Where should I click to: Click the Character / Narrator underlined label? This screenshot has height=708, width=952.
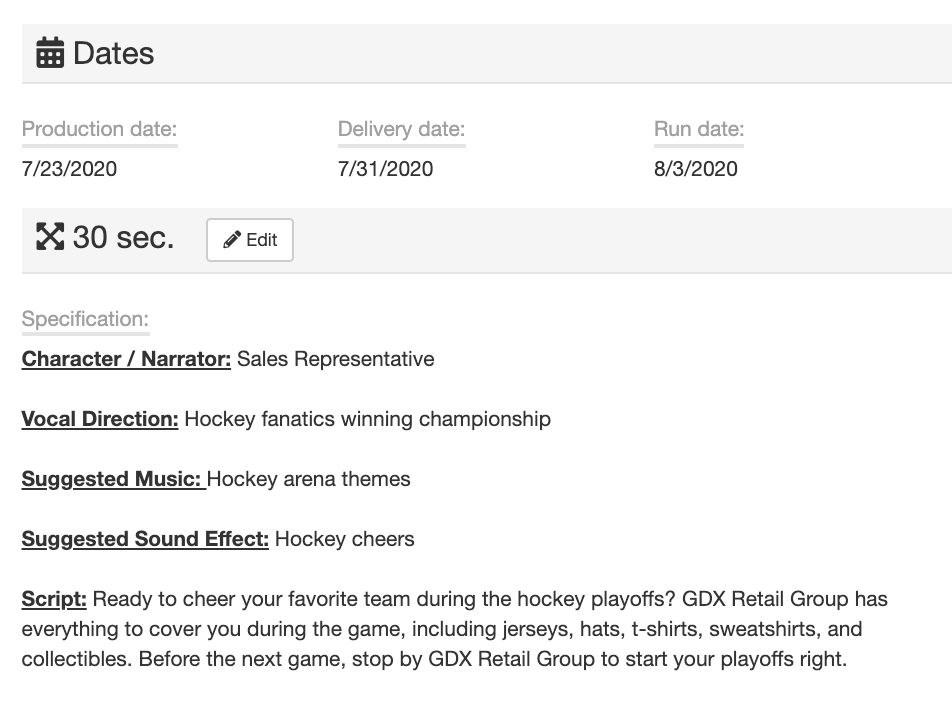tap(126, 359)
